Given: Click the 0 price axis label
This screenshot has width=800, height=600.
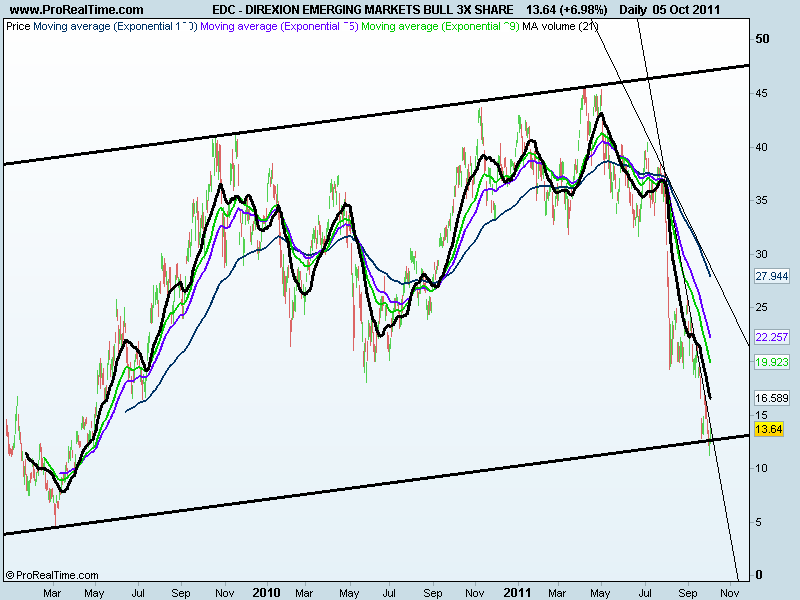Looking at the screenshot, I should point(759,575).
